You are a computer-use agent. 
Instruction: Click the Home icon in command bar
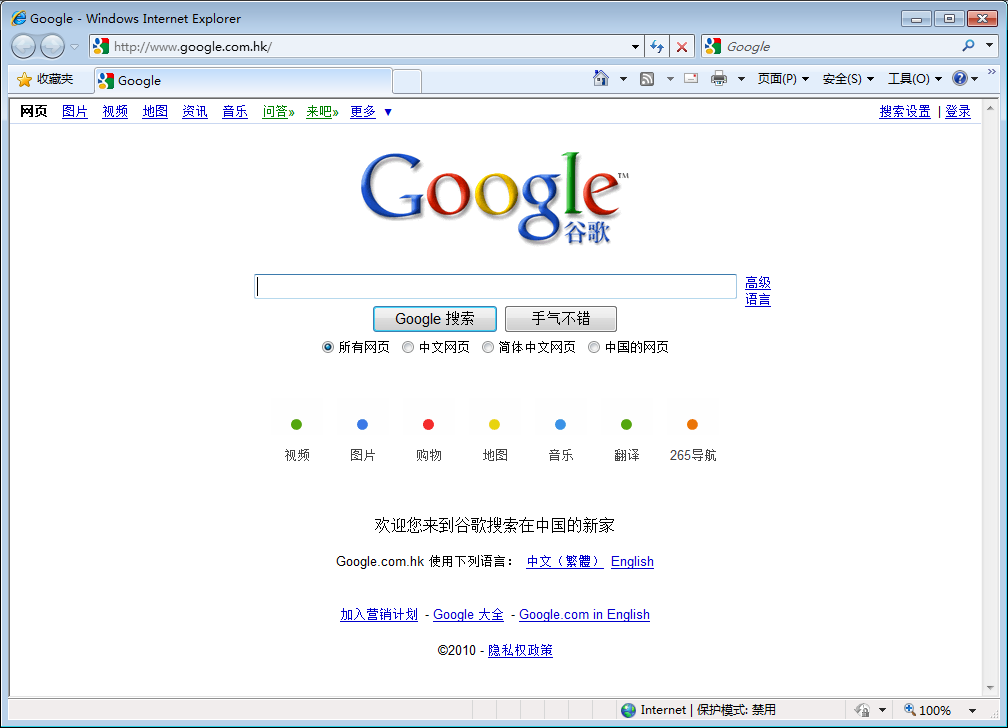(x=600, y=79)
